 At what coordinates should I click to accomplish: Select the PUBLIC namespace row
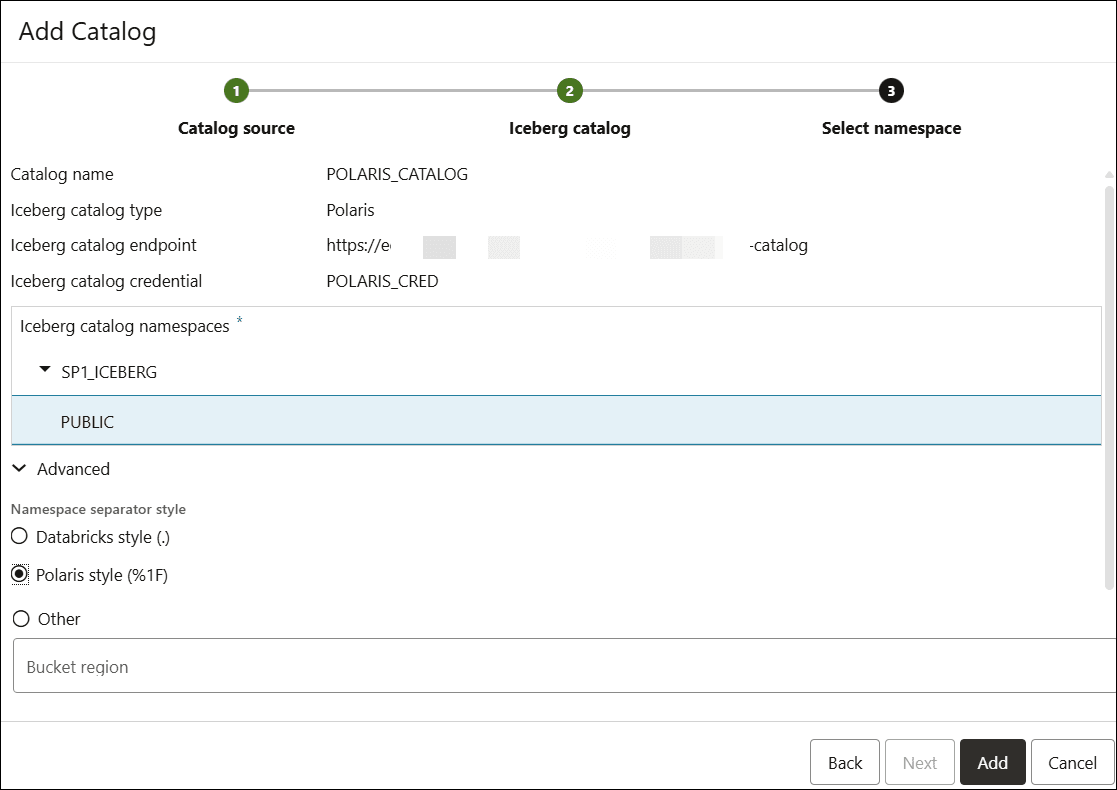[556, 421]
